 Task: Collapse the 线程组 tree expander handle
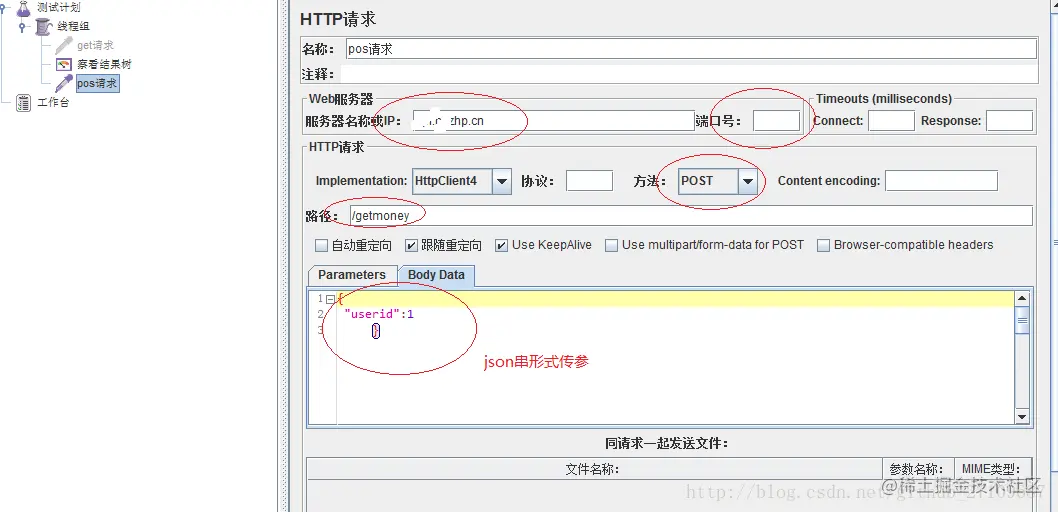point(22,27)
